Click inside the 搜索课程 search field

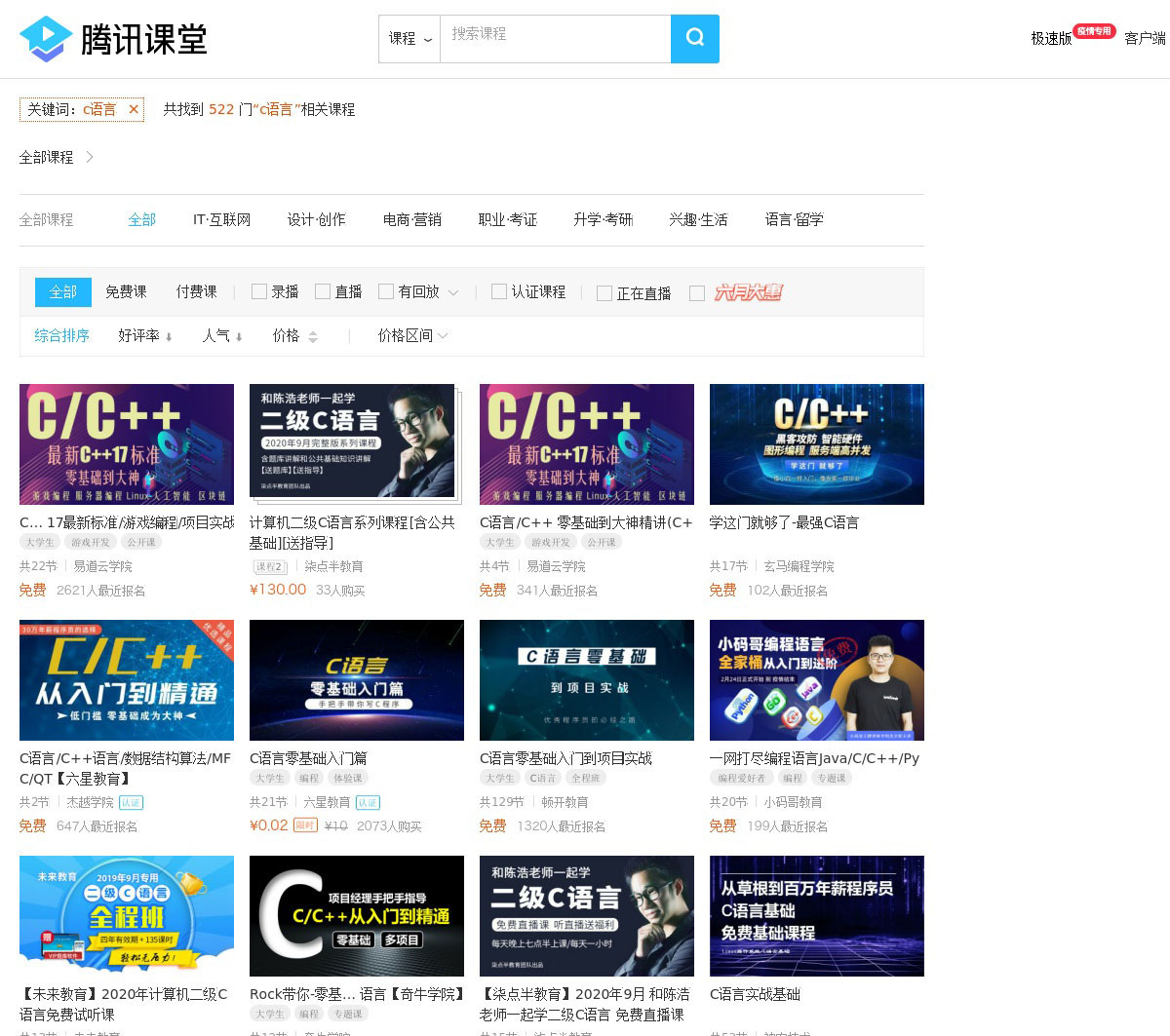pyautogui.click(x=556, y=39)
